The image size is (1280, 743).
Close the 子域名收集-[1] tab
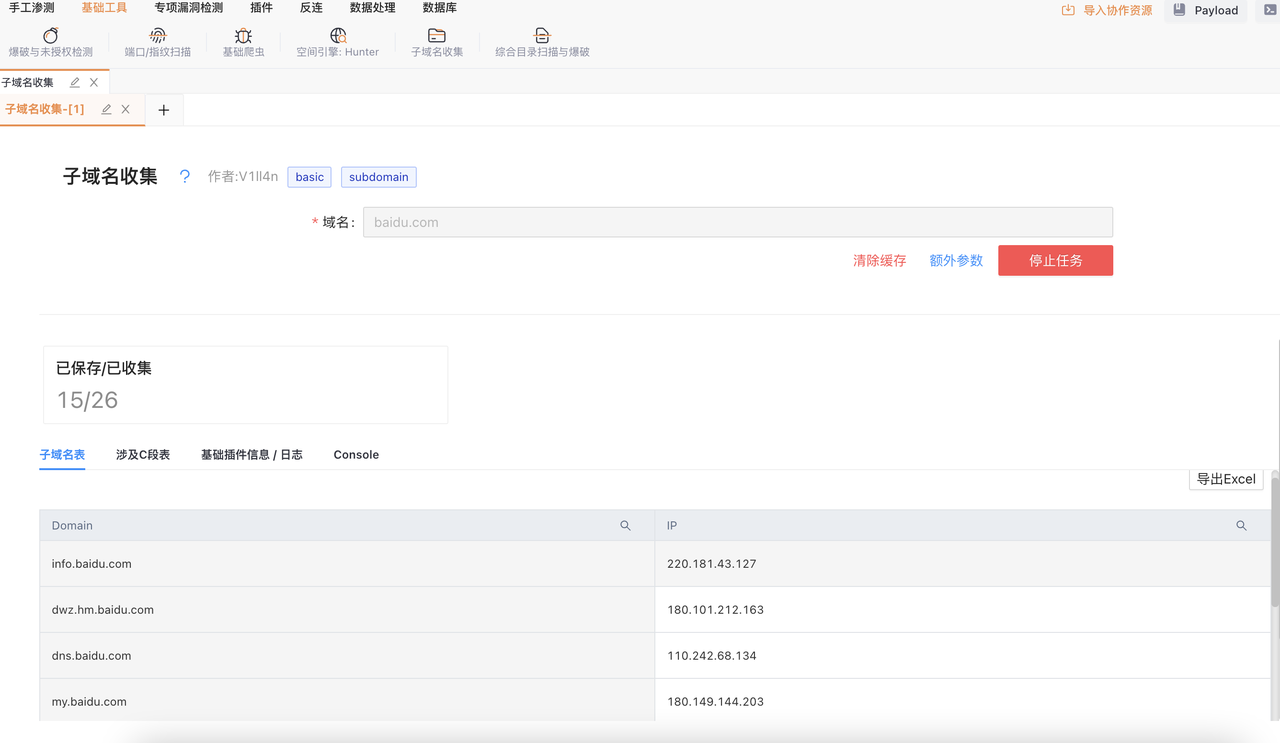(x=126, y=110)
